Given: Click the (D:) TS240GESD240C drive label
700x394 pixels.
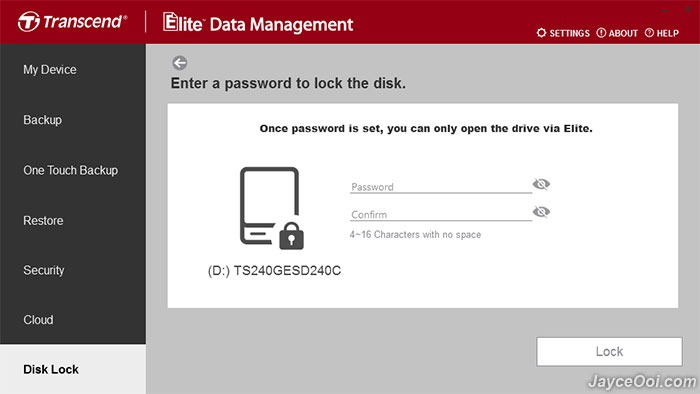Looking at the screenshot, I should tap(274, 271).
